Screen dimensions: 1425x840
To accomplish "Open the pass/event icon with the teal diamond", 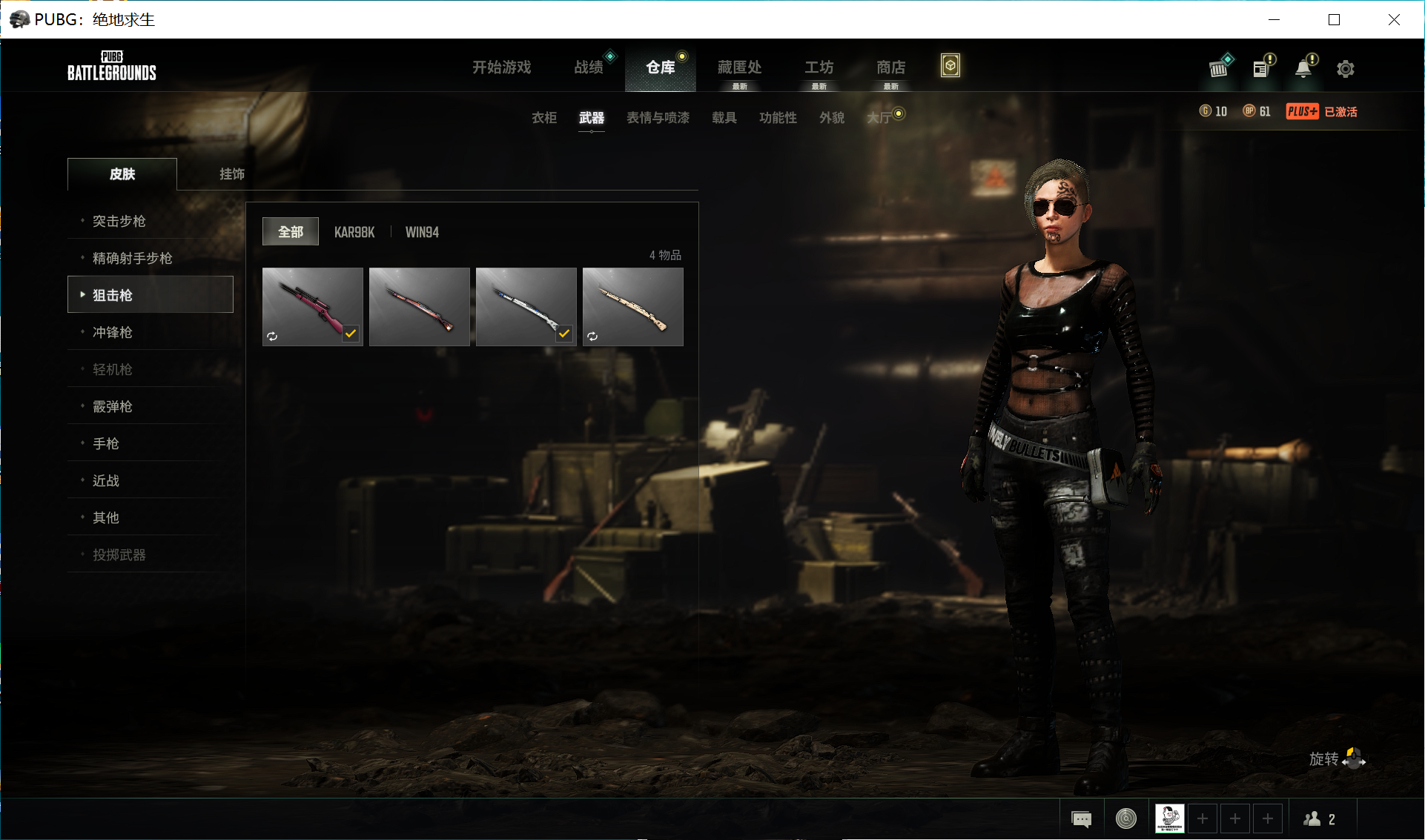I will tap(1218, 69).
